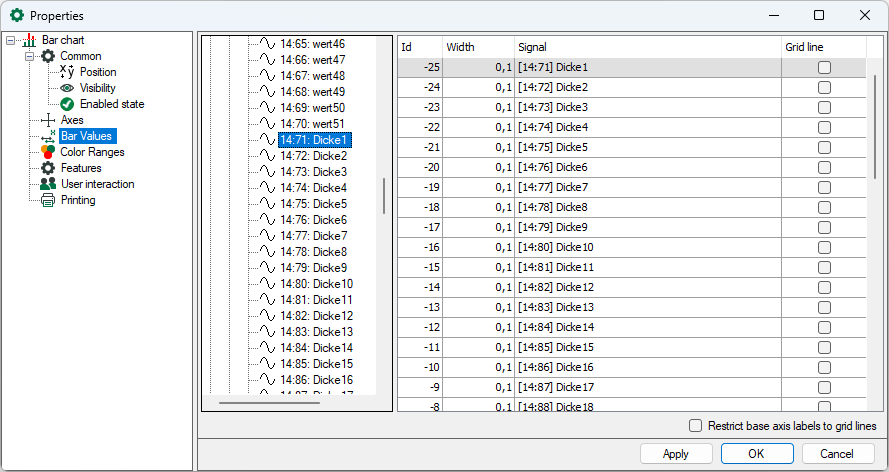Open the Visibility properties page
The image size is (889, 472).
point(98,88)
